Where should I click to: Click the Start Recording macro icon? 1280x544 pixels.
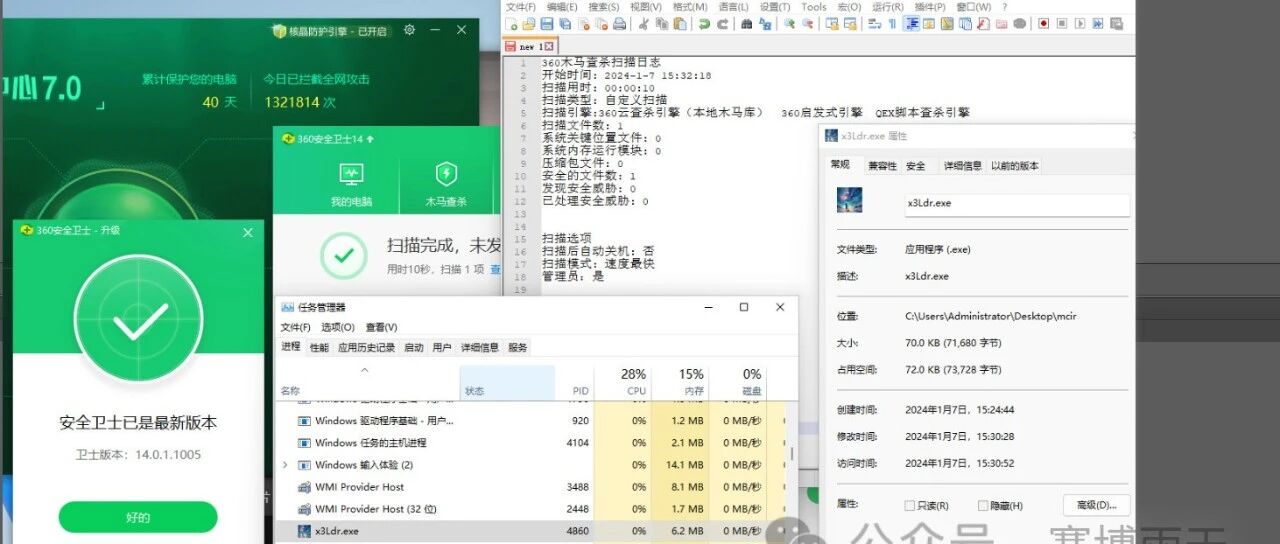coord(1043,23)
